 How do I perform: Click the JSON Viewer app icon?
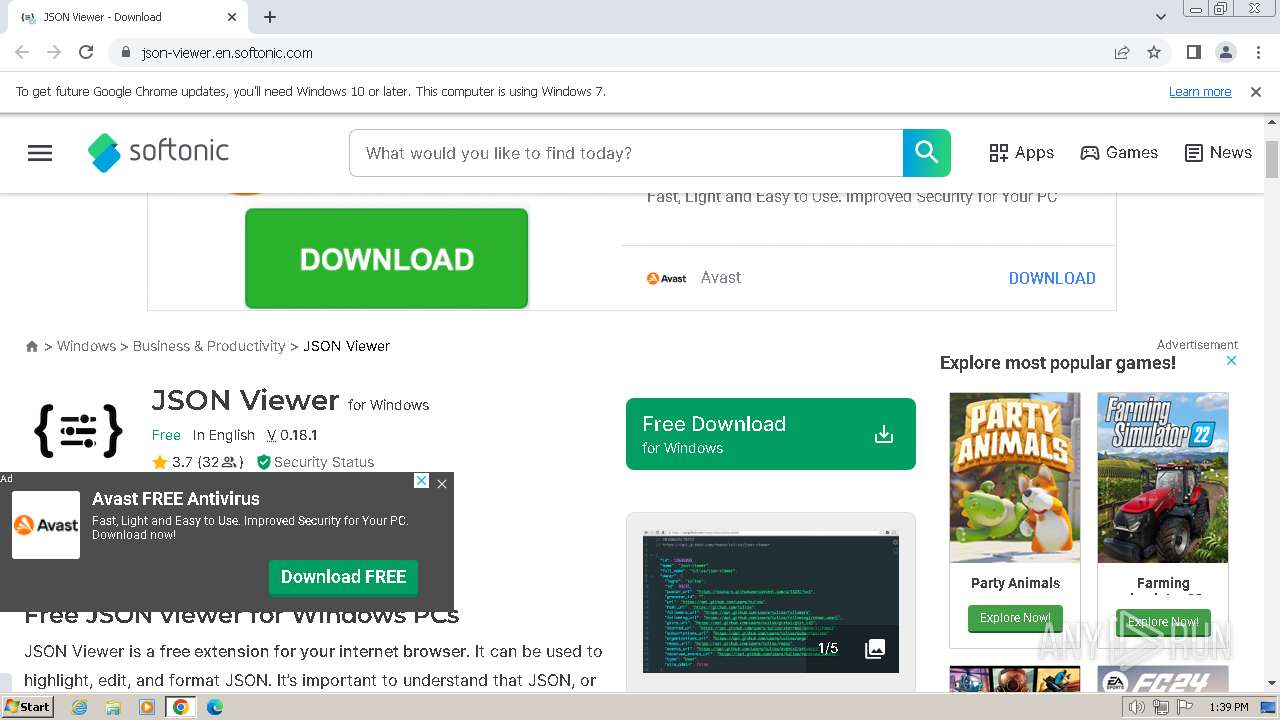coord(78,431)
